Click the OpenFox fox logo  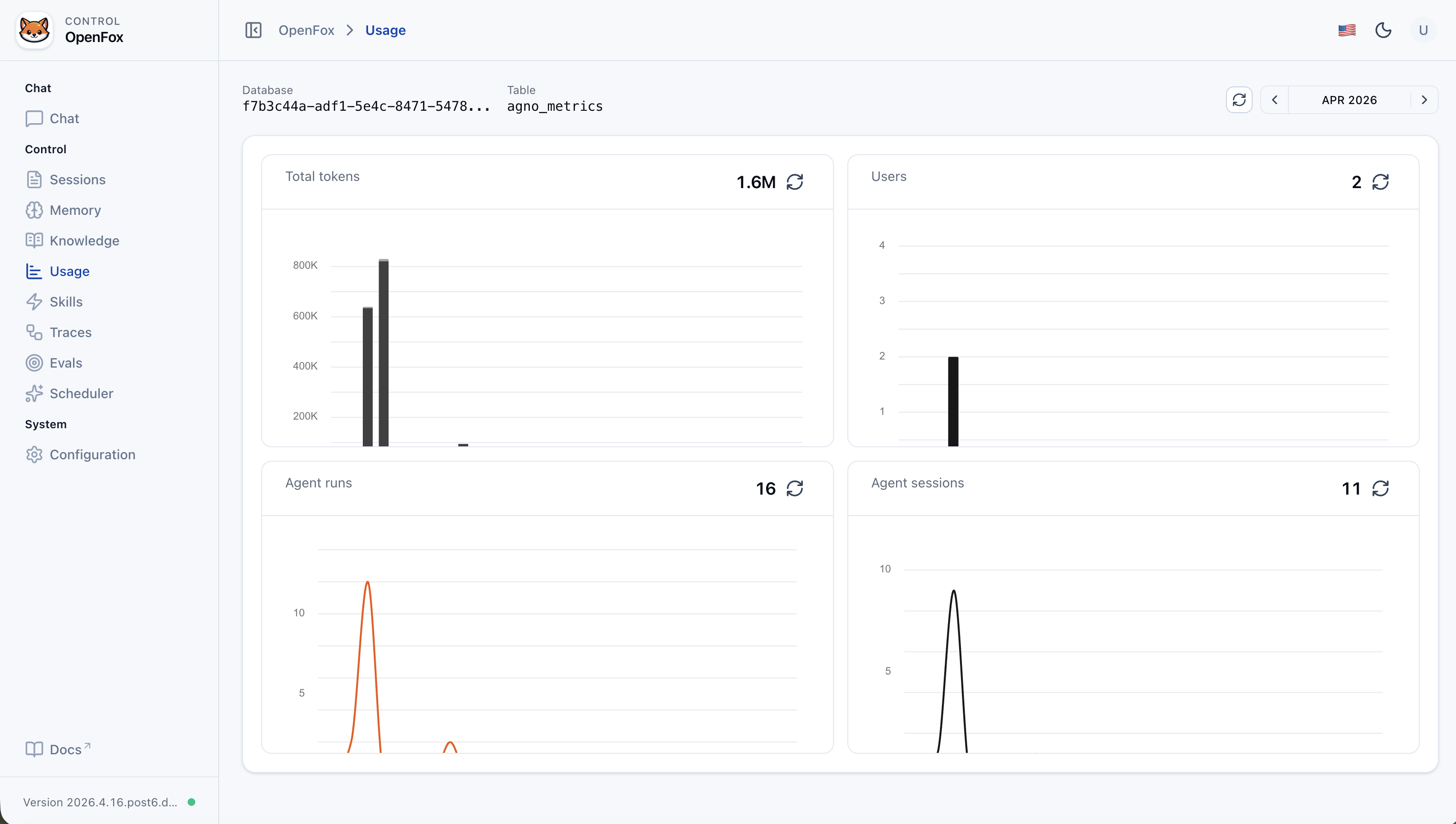coord(34,30)
